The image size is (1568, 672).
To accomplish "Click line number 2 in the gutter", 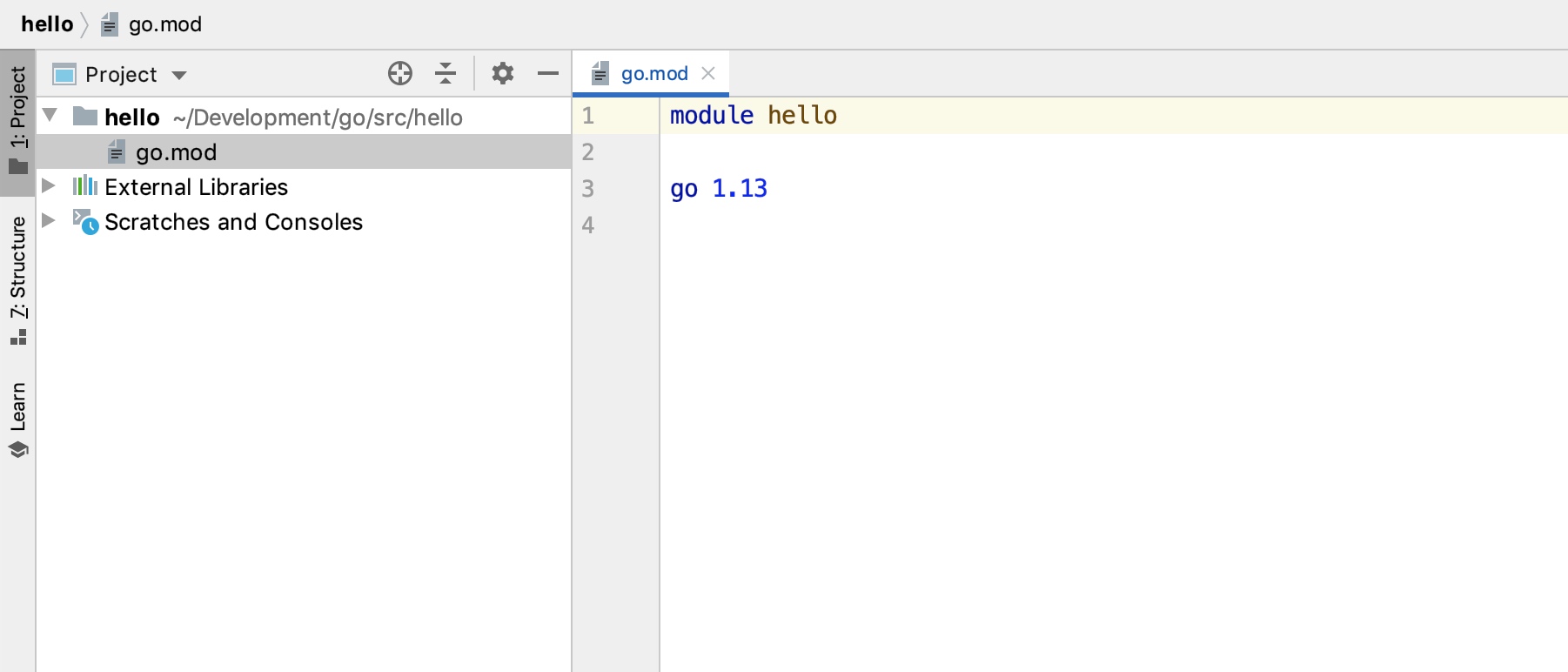I will point(588,152).
